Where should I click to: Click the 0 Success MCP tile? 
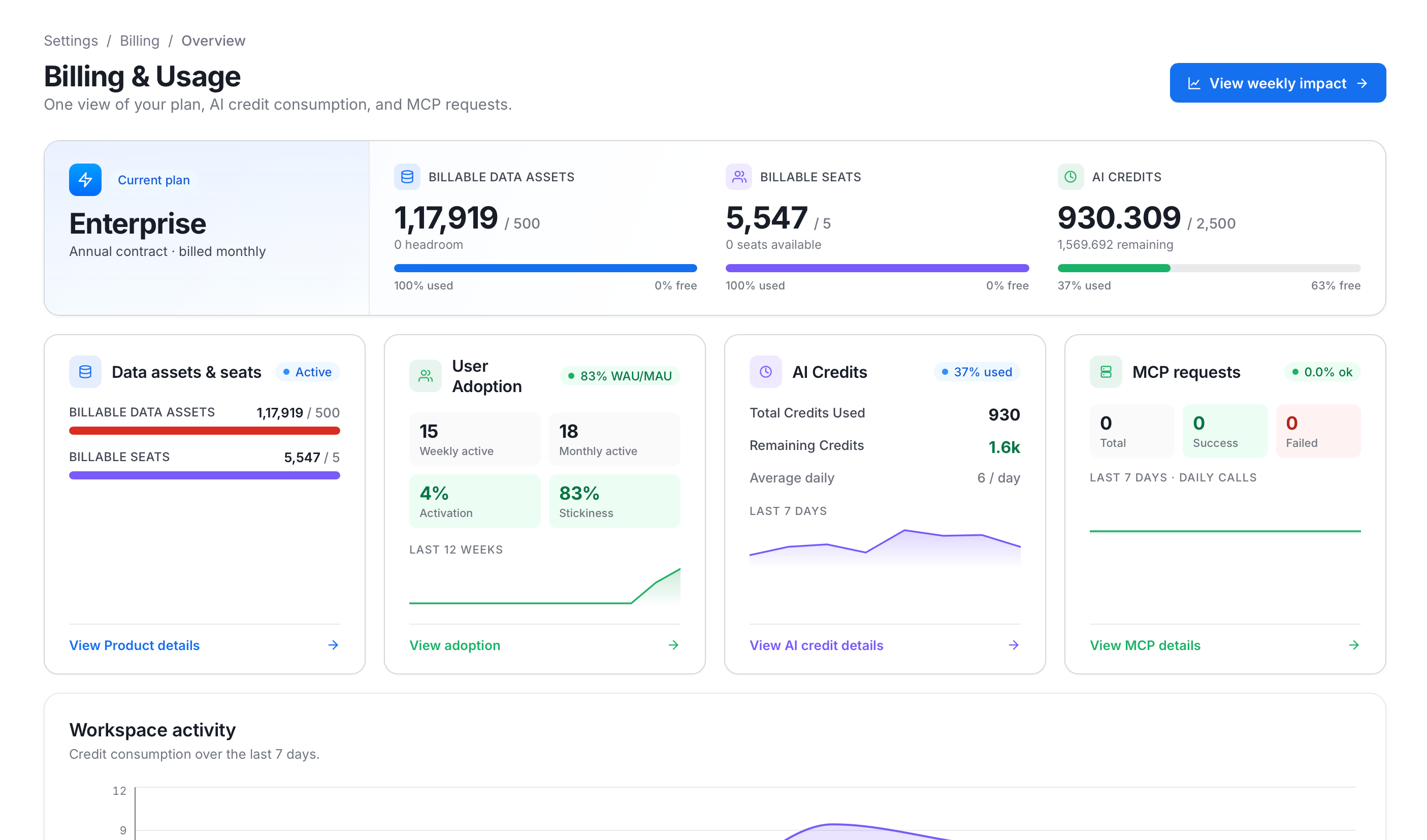1225,431
